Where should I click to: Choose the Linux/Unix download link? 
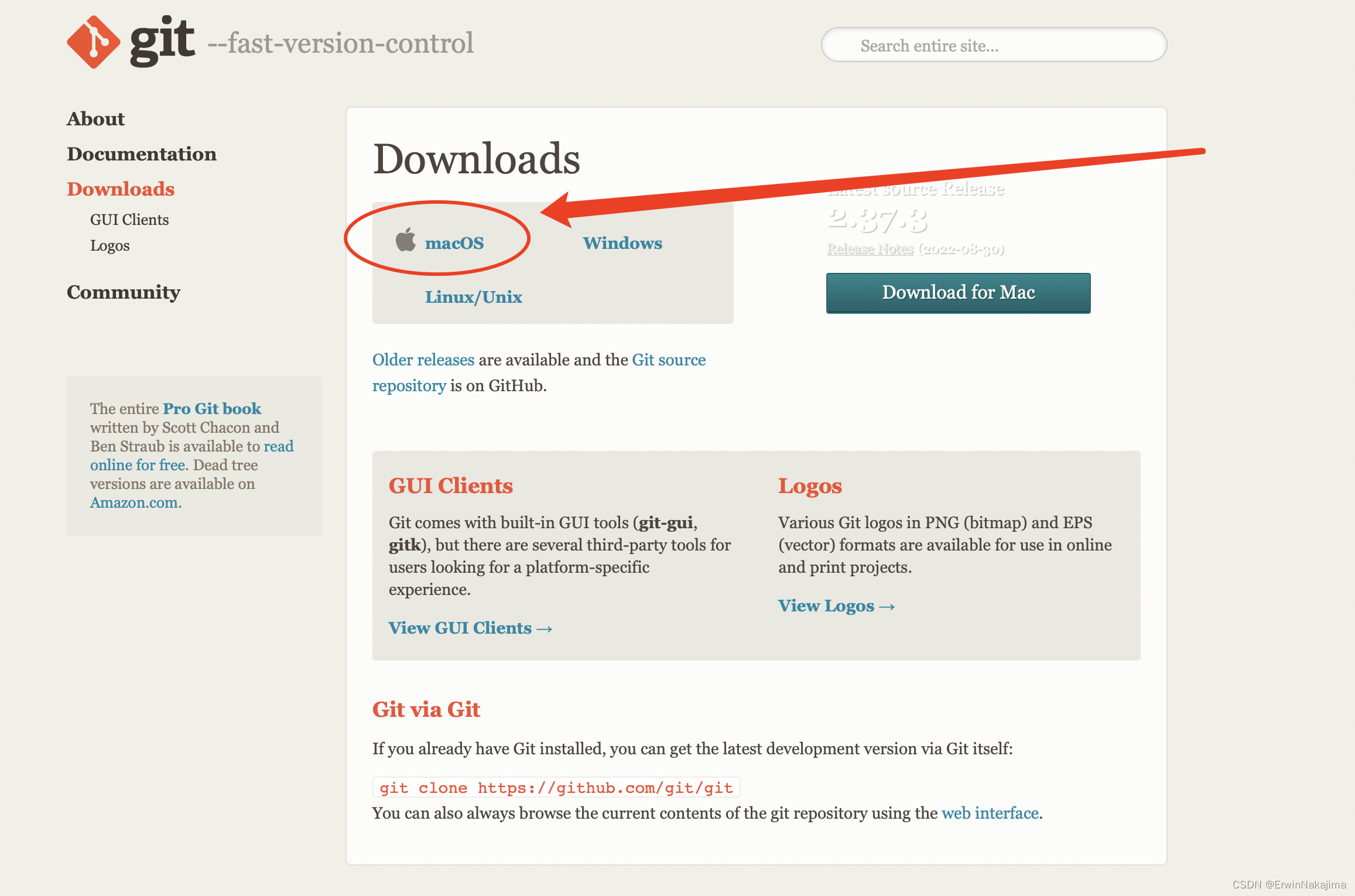tap(474, 297)
